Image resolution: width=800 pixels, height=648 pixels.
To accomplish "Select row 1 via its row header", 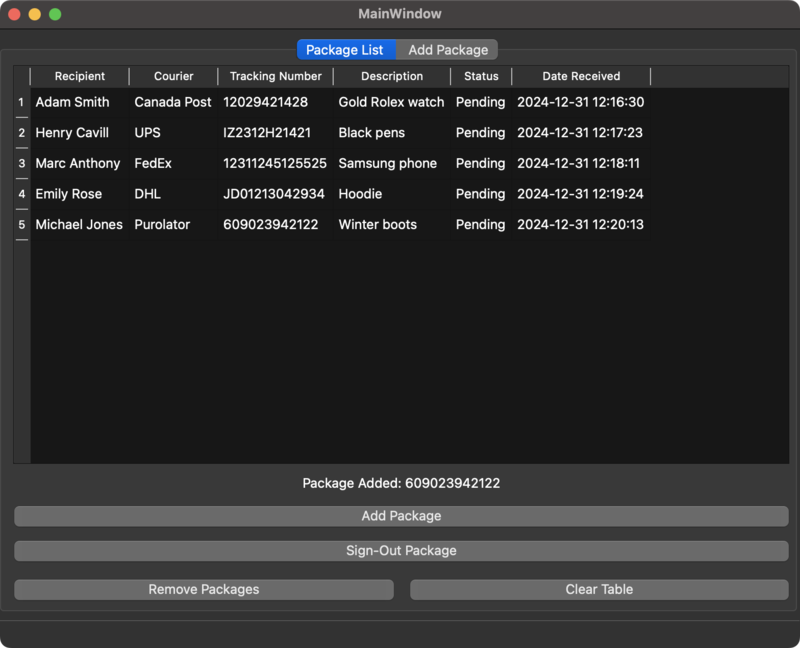I will 21,102.
